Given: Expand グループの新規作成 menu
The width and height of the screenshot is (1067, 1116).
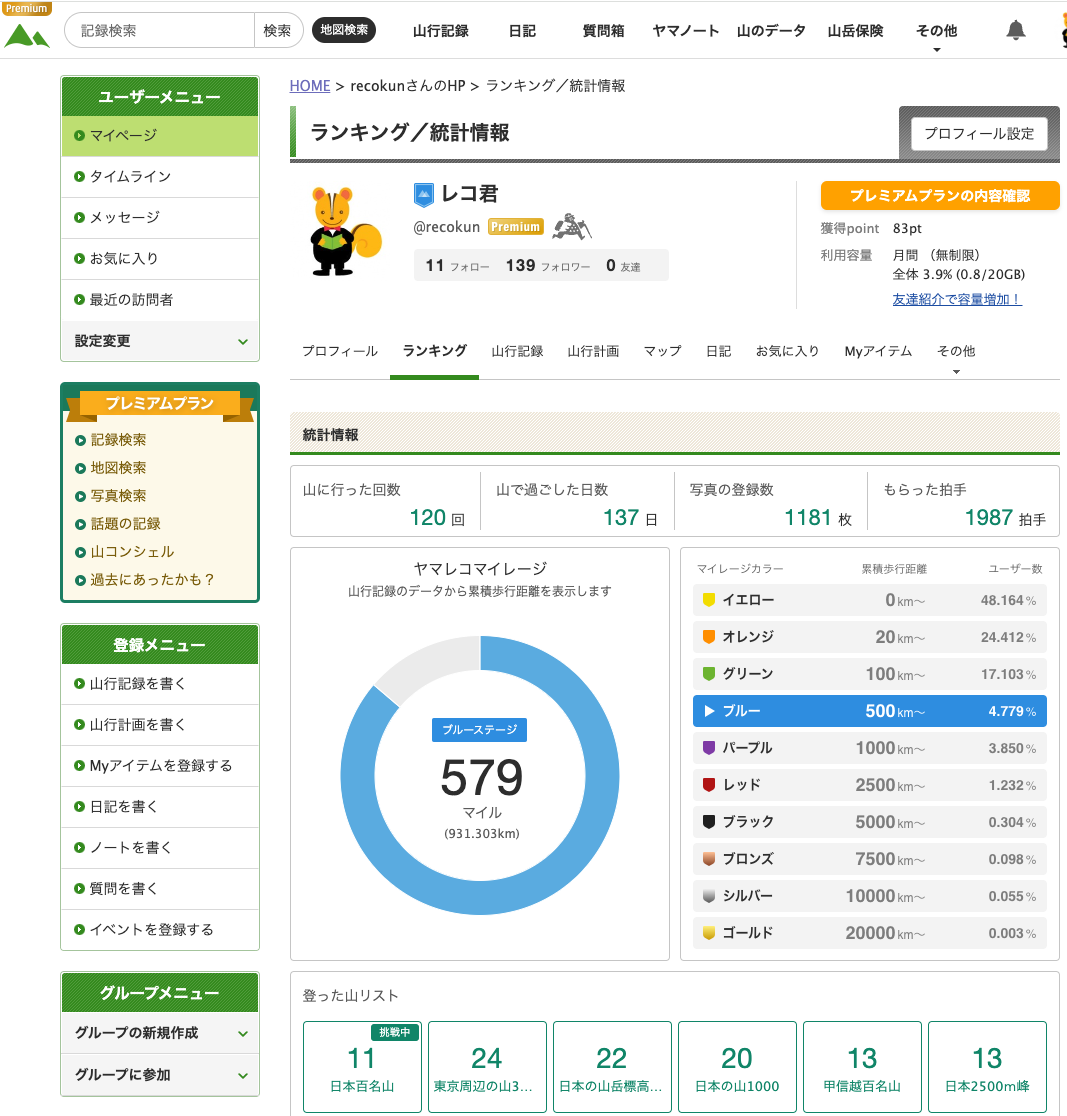Looking at the screenshot, I should tap(160, 1033).
